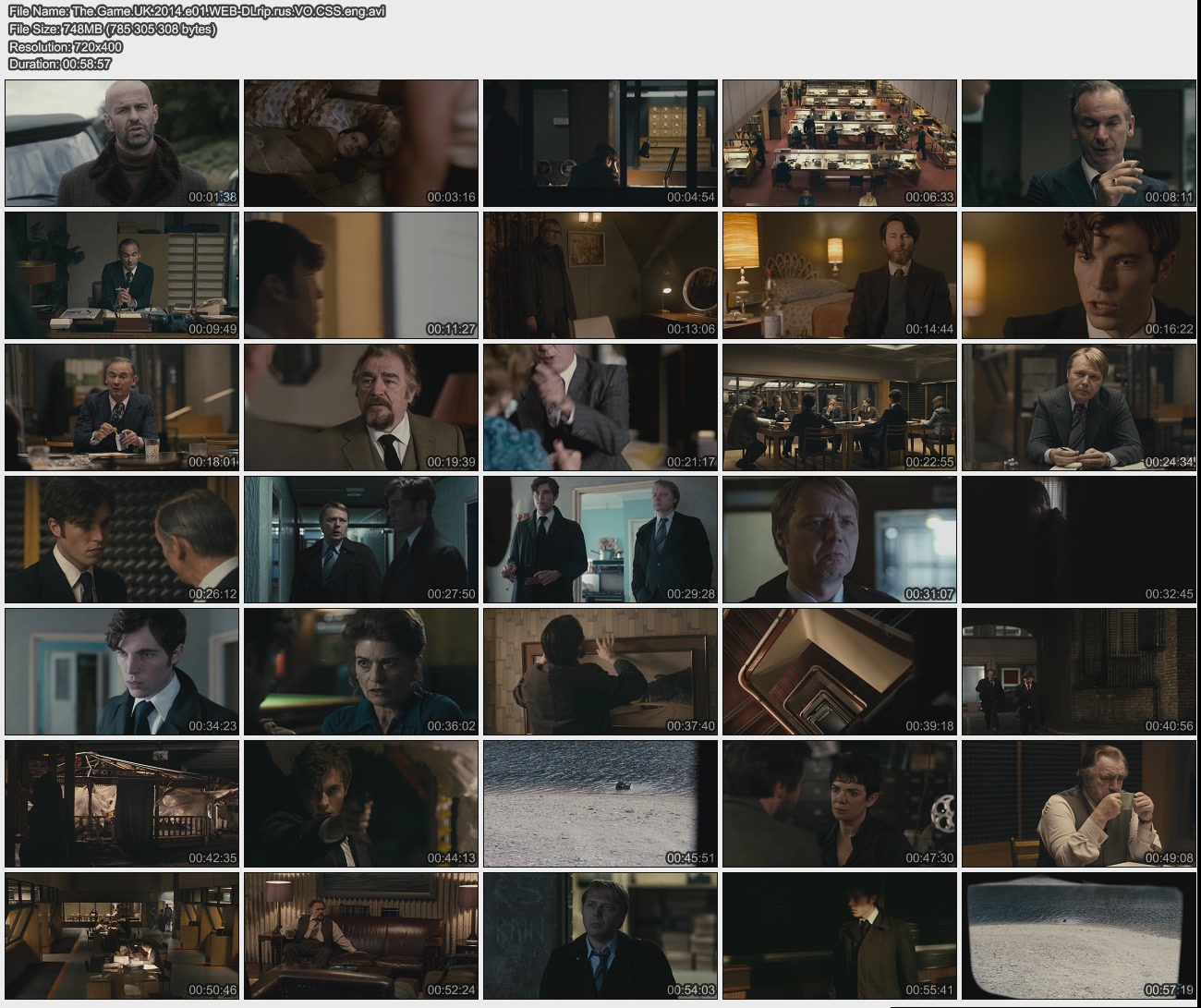This screenshot has height=1008, width=1201.
Task: Open the painting frame at 00:37:40
Action: tap(600, 672)
